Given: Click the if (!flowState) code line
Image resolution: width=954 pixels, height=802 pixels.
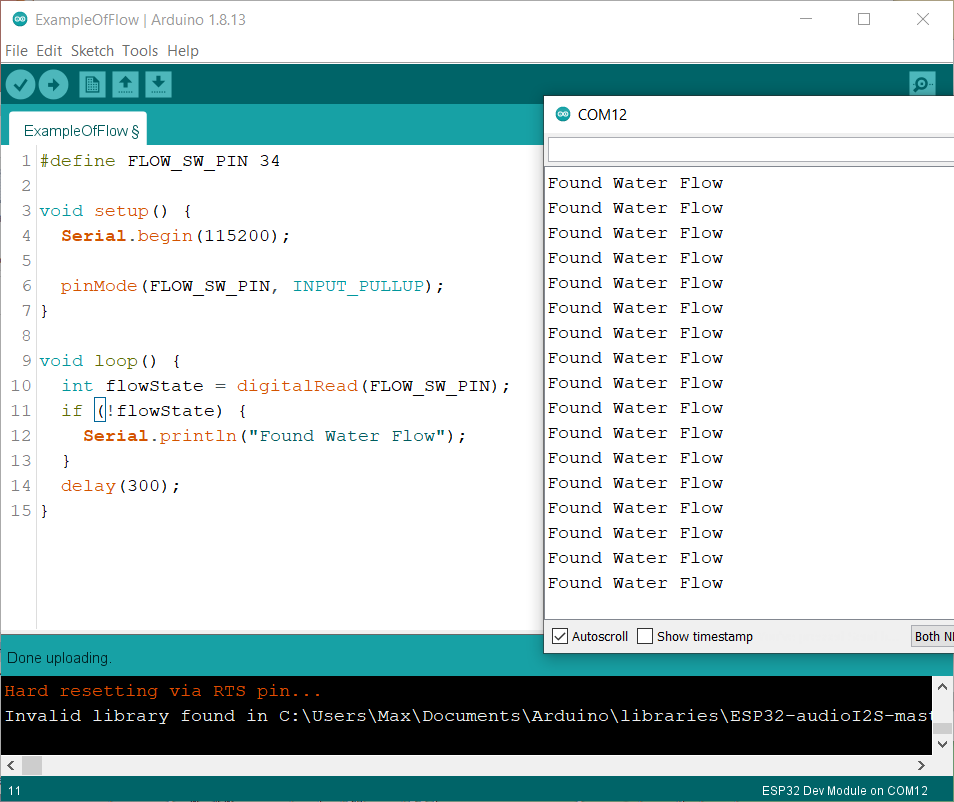Looking at the screenshot, I should tap(154, 411).
